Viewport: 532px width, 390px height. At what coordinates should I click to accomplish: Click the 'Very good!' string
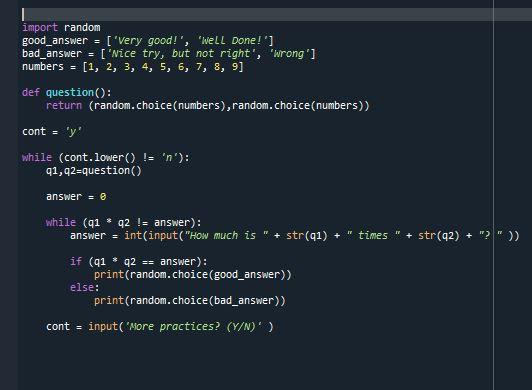point(148,41)
